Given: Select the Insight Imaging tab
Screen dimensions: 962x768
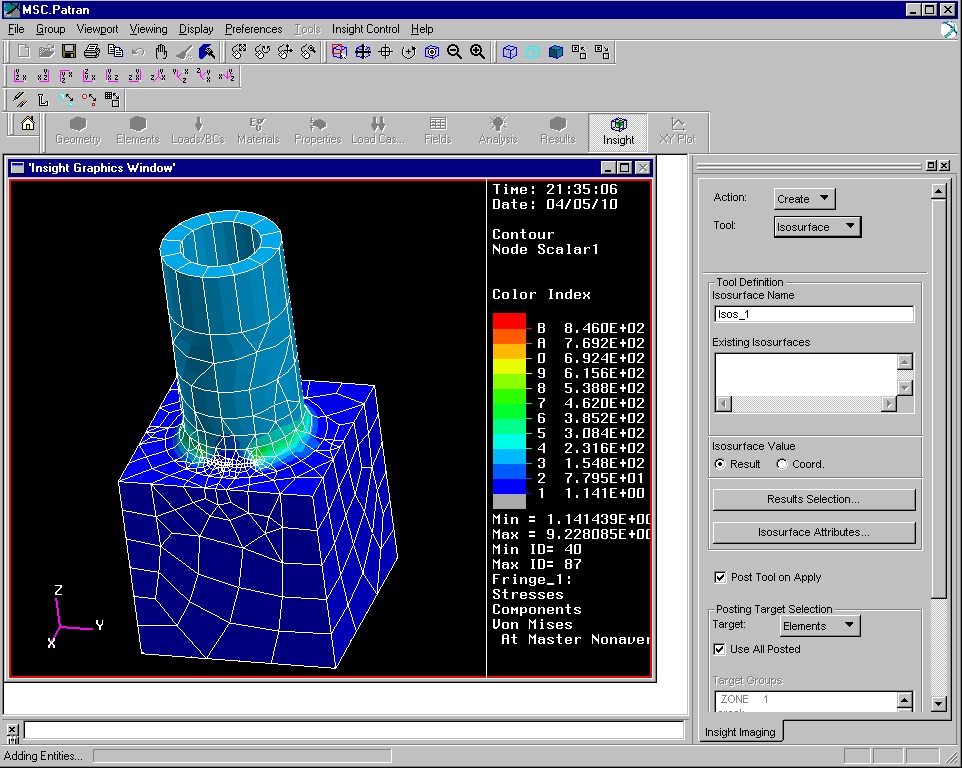Looking at the screenshot, I should coord(740,732).
